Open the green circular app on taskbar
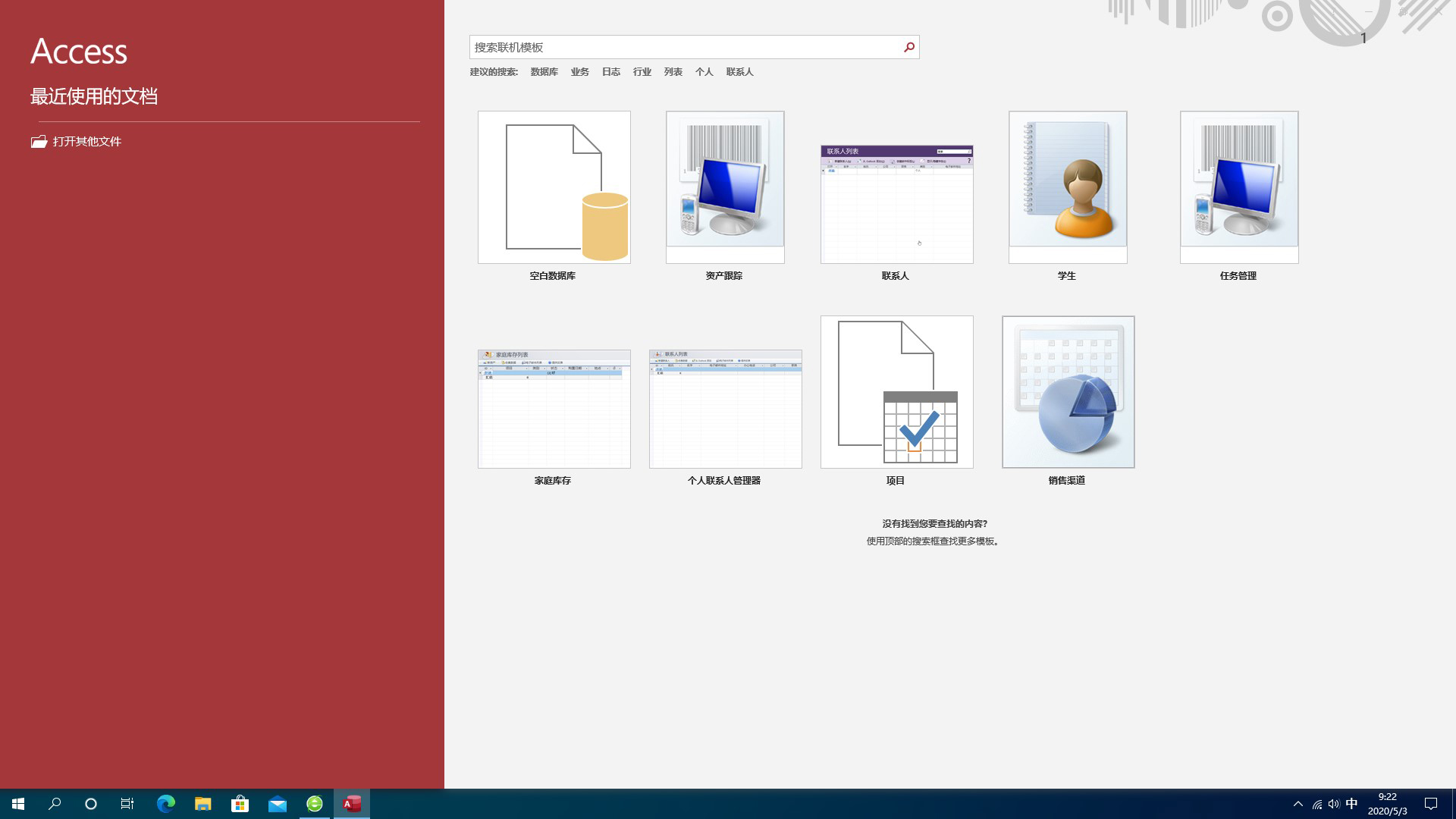The image size is (1456, 819). [315, 804]
